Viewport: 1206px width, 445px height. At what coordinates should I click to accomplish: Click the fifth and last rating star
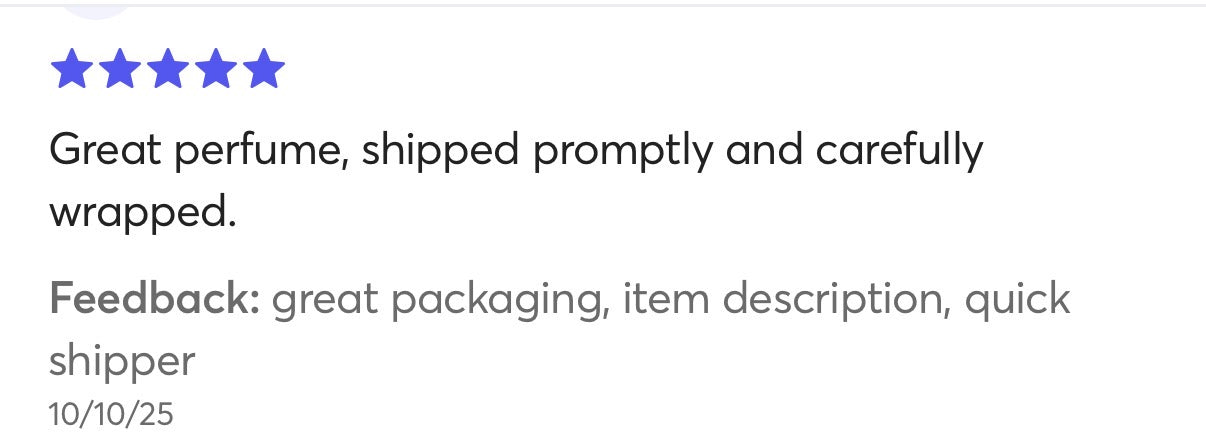(x=263, y=70)
